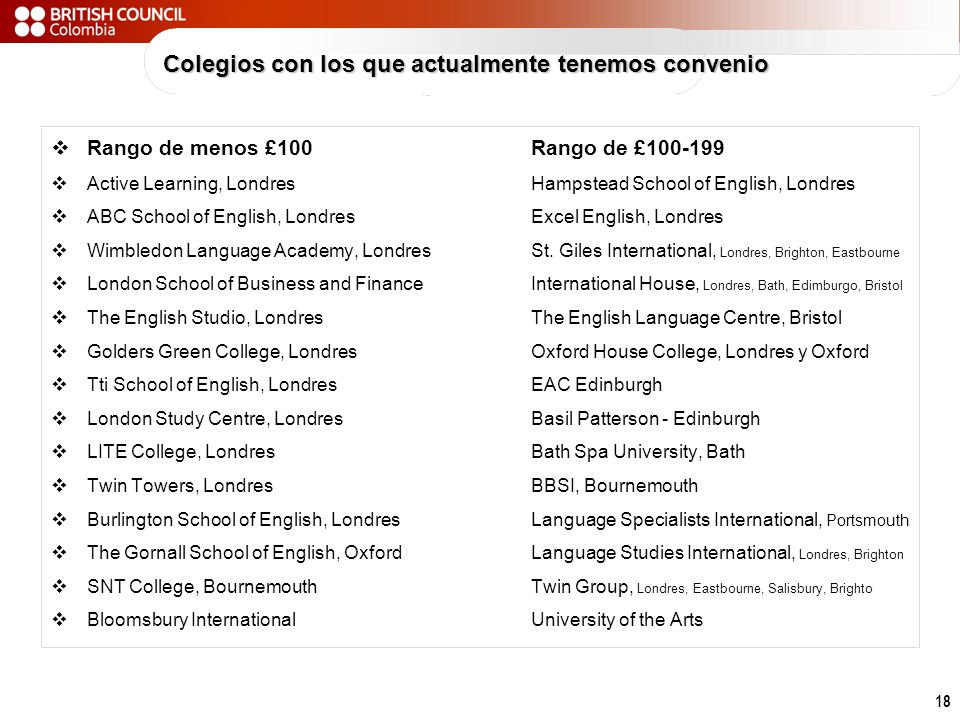Click the Rango de £100-199 heading

628,148
